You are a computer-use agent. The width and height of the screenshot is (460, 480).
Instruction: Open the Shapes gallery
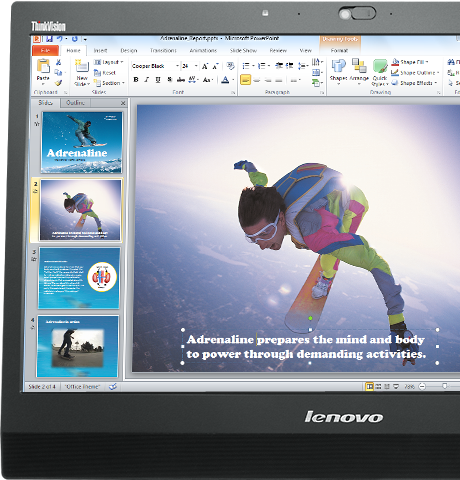338,71
